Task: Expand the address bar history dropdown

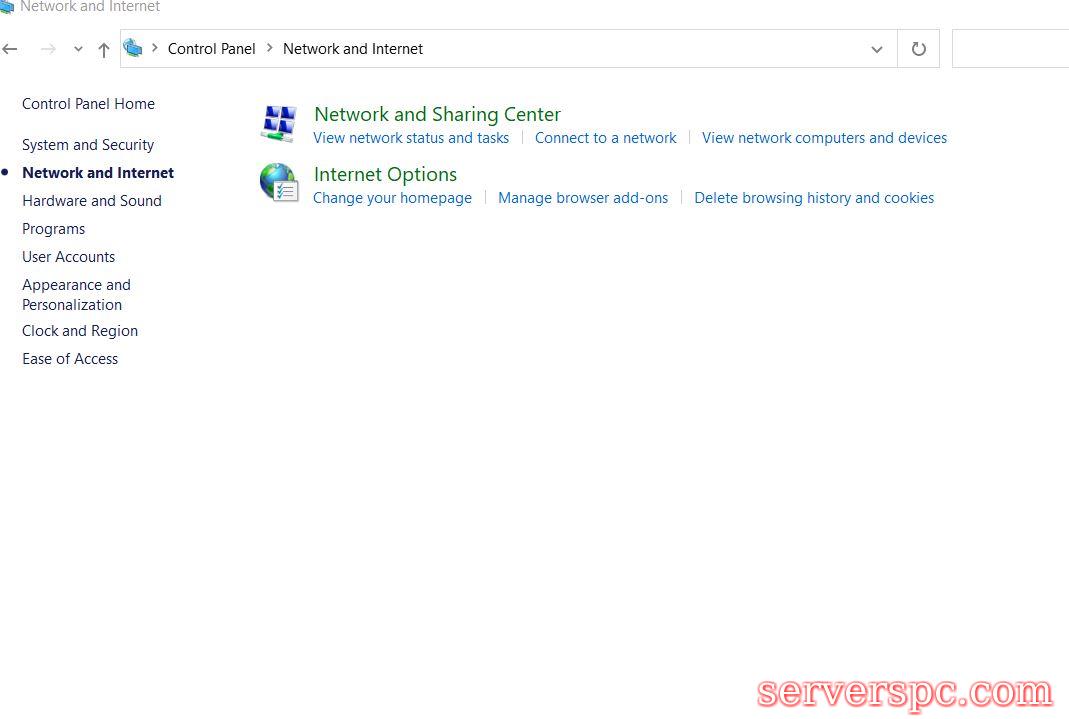Action: point(876,49)
